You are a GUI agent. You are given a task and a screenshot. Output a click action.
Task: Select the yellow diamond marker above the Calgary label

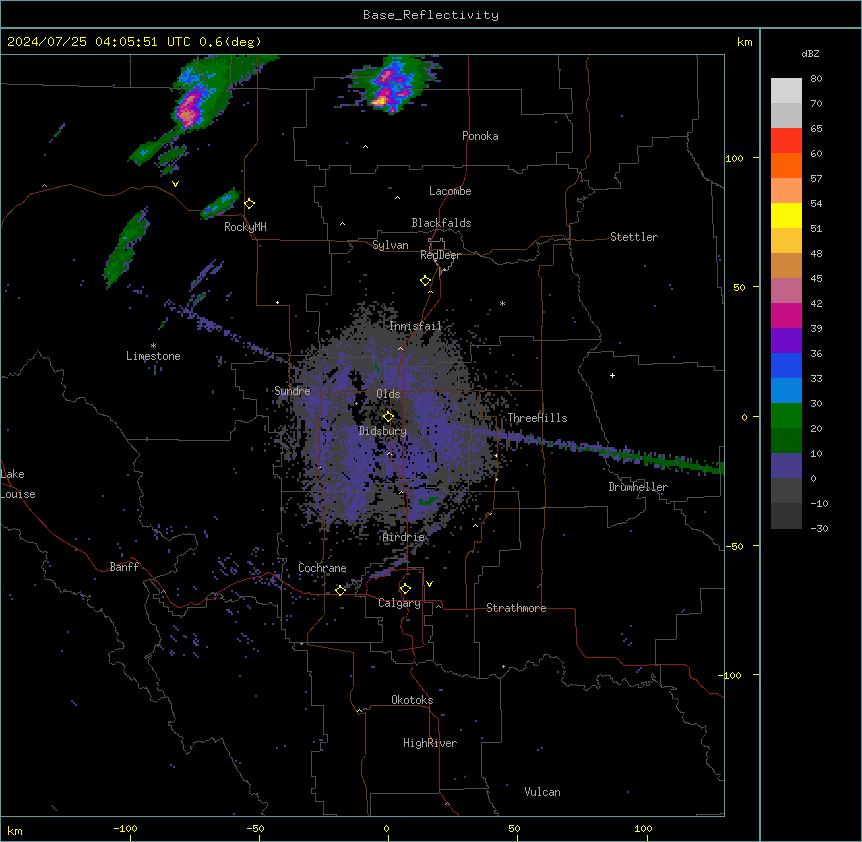click(405, 589)
